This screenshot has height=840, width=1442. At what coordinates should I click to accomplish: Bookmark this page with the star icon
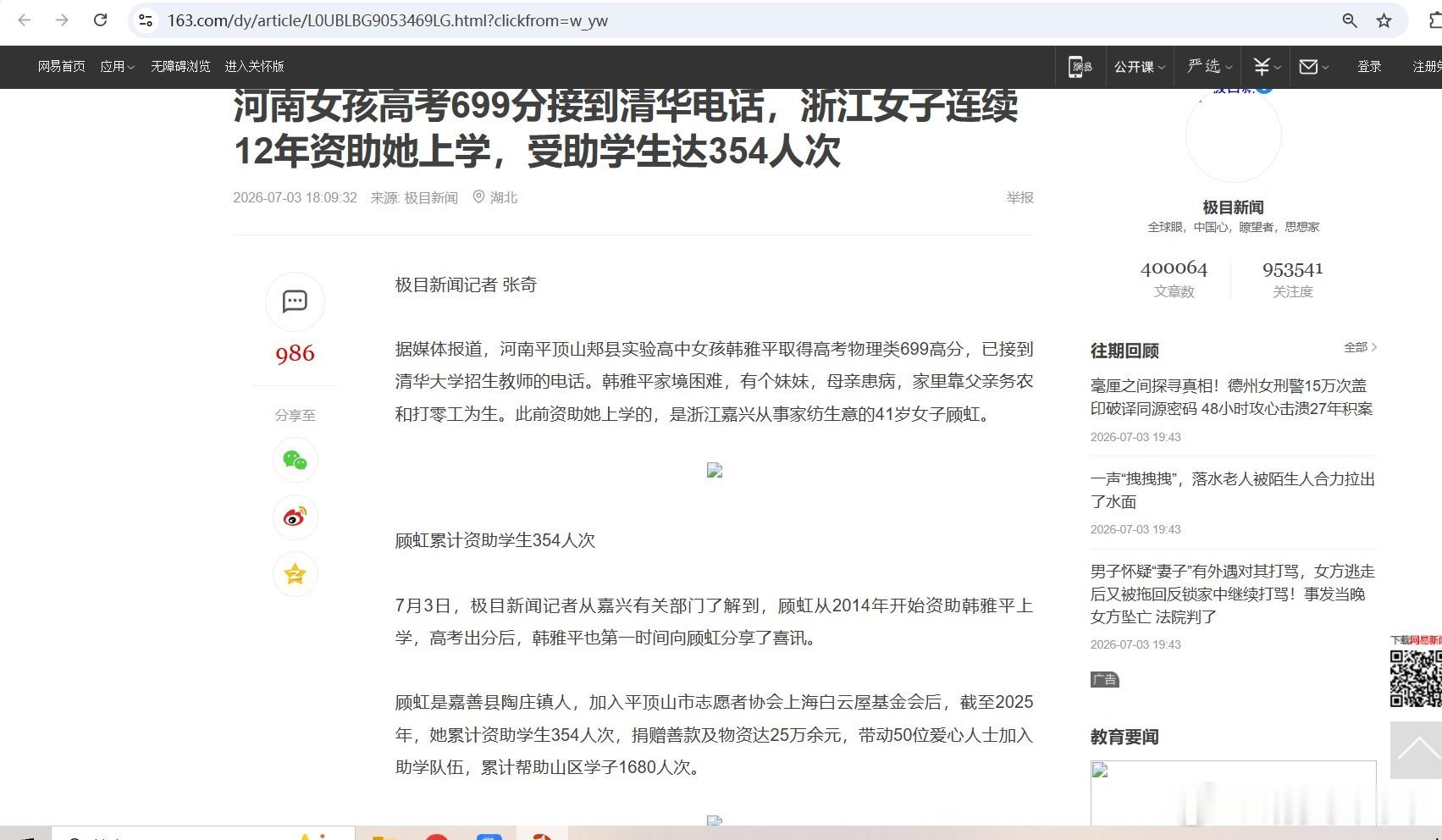pyautogui.click(x=1384, y=20)
